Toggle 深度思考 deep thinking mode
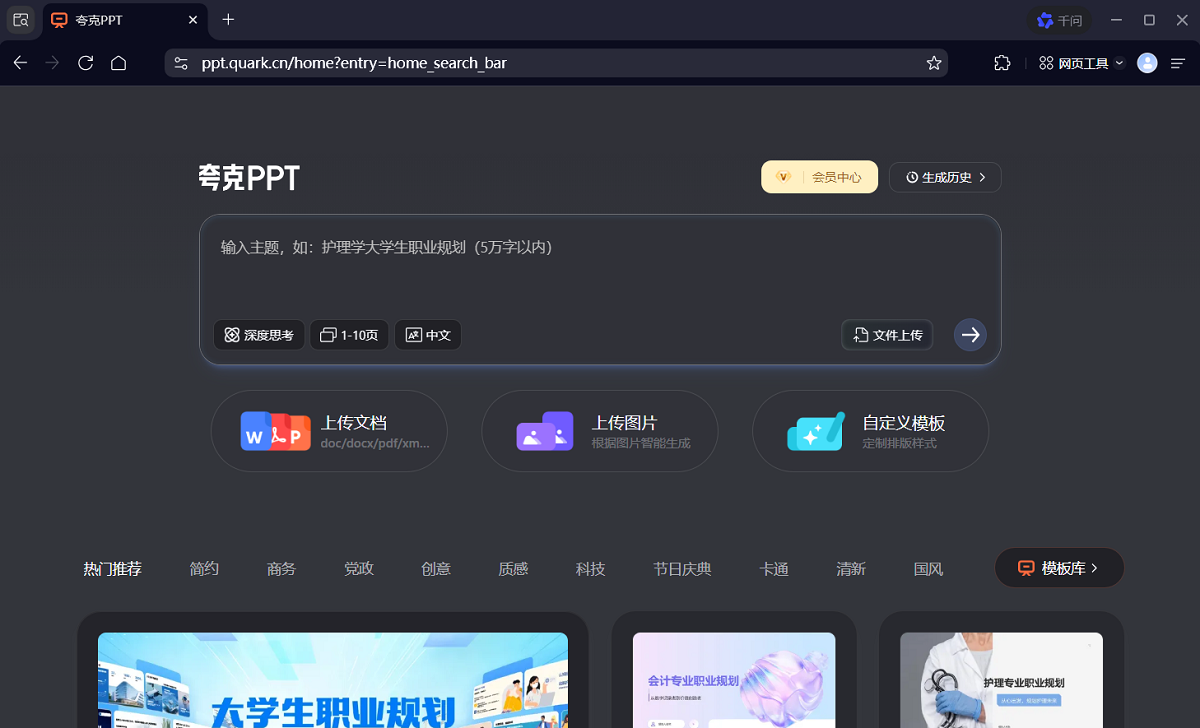This screenshot has width=1200, height=728. (x=259, y=335)
